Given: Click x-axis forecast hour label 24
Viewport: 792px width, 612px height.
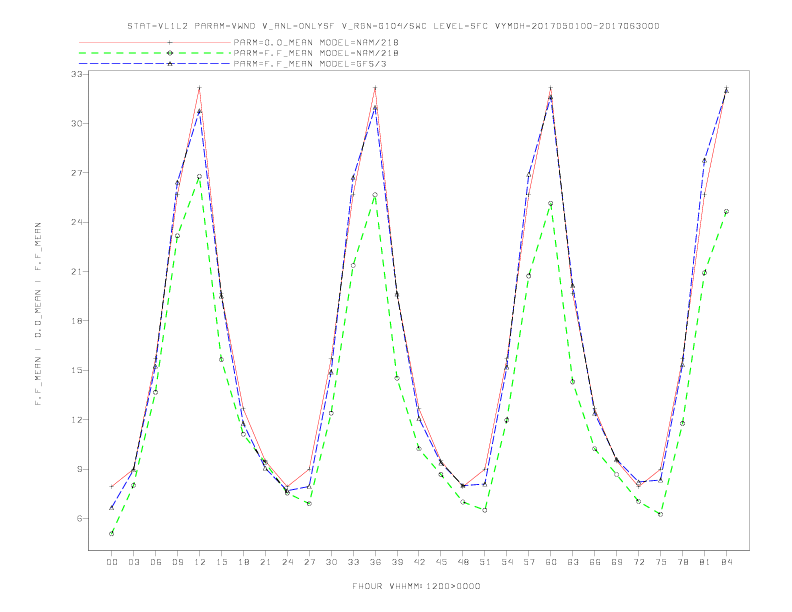Looking at the screenshot, I should click(x=287, y=562).
